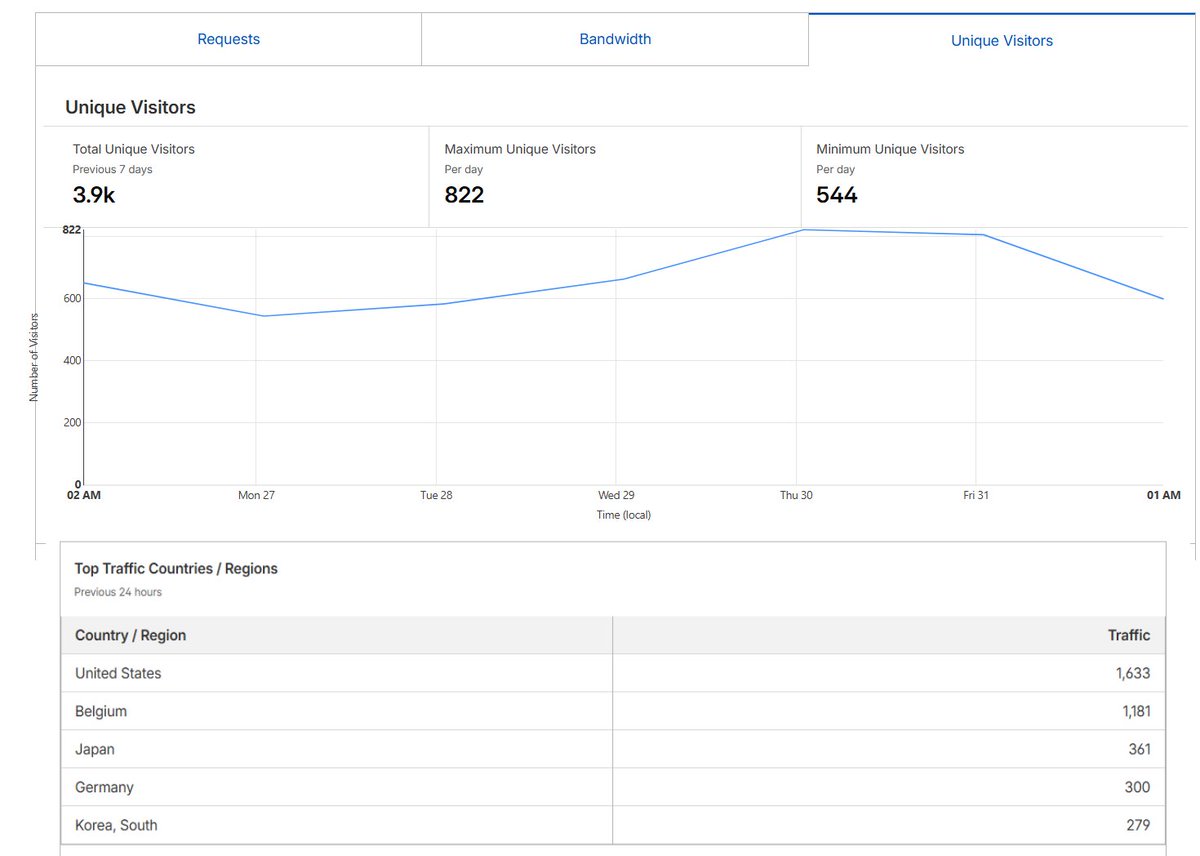The height and width of the screenshot is (856, 1200).
Task: Click the 361 traffic value
Action: pyautogui.click(x=1139, y=749)
